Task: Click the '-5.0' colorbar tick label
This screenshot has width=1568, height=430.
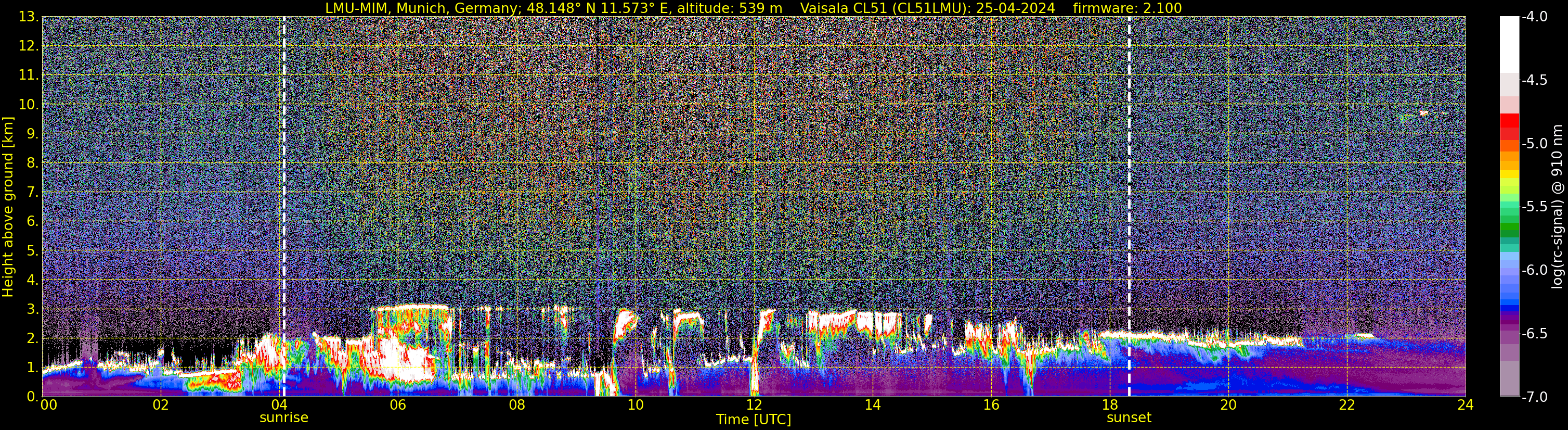Action: tap(1534, 143)
